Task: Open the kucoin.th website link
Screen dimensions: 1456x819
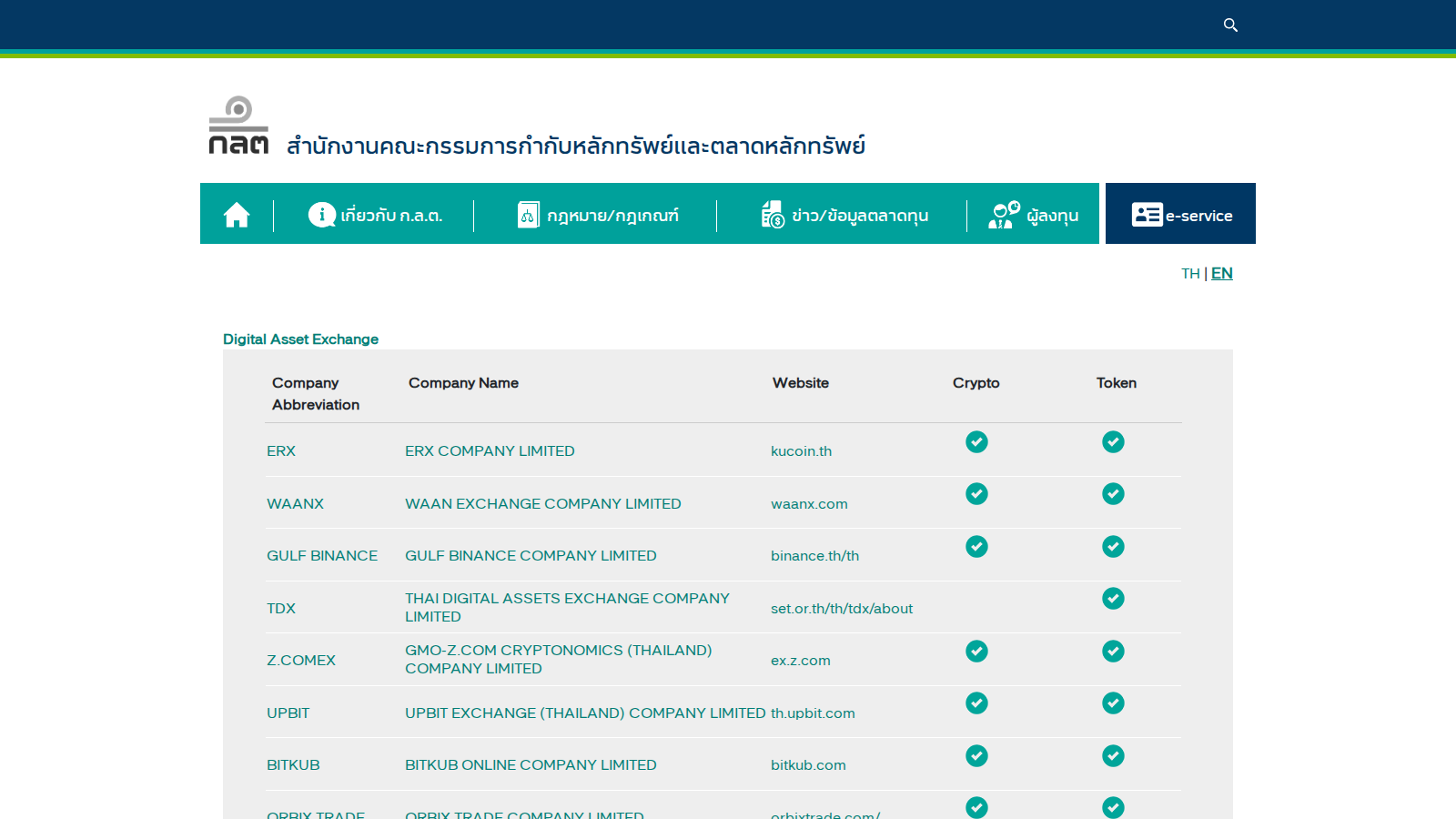Action: coord(801,451)
